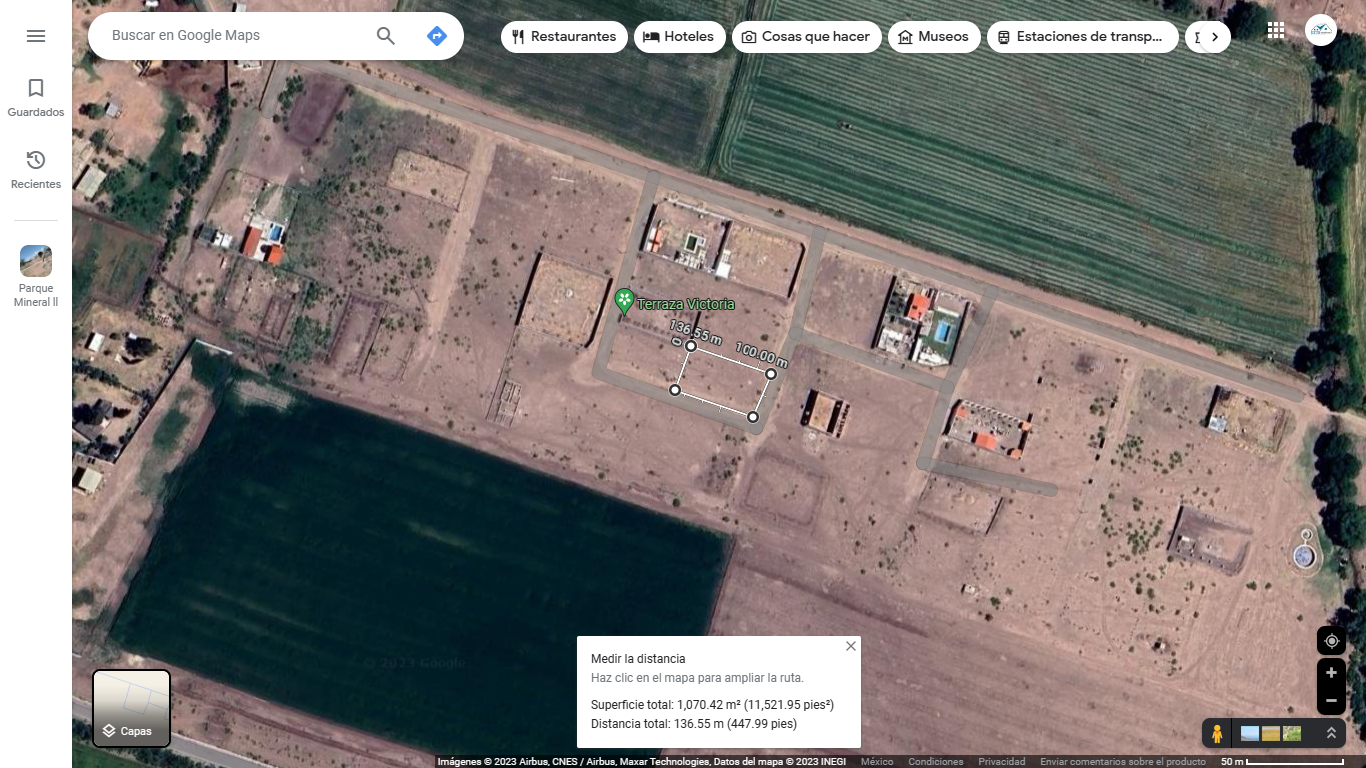Viewport: 1366px width, 768px height.
Task: Open the Guardados saved places panel
Action: click(x=36, y=98)
